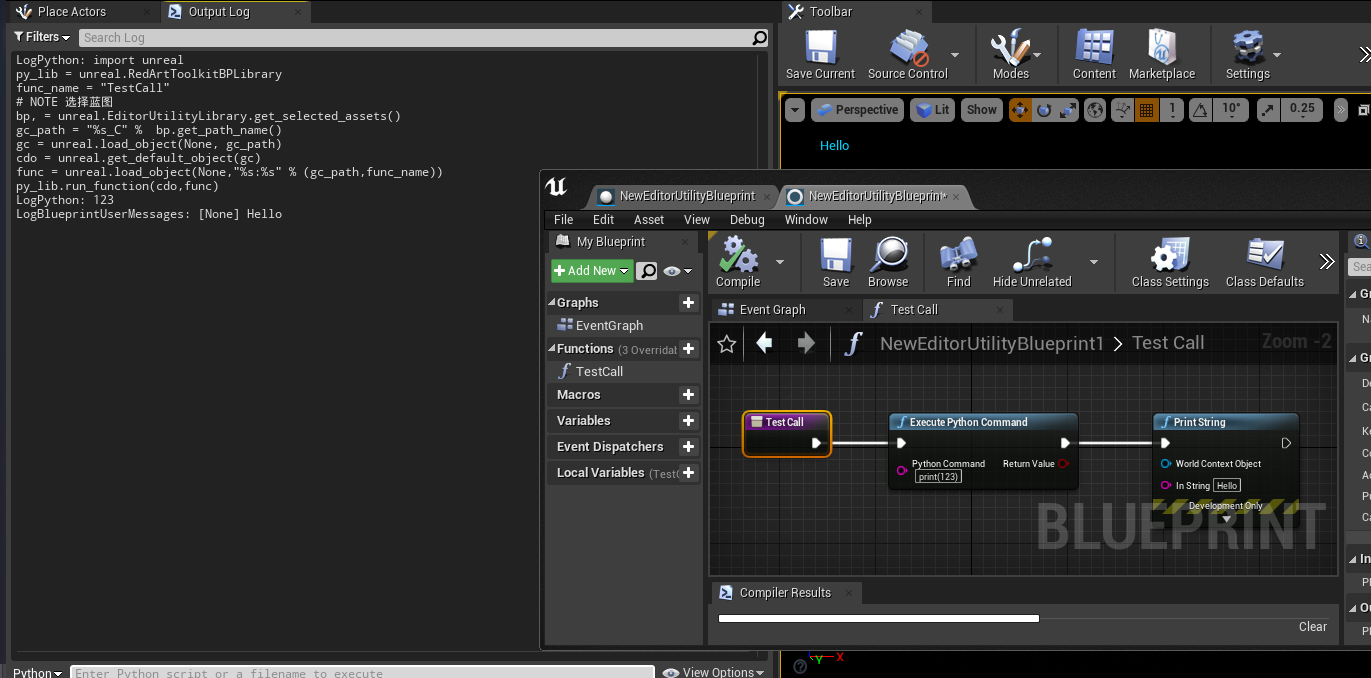This screenshot has height=678, width=1371.
Task: Click the Settings gear in the main toolbar
Action: coord(1247,55)
